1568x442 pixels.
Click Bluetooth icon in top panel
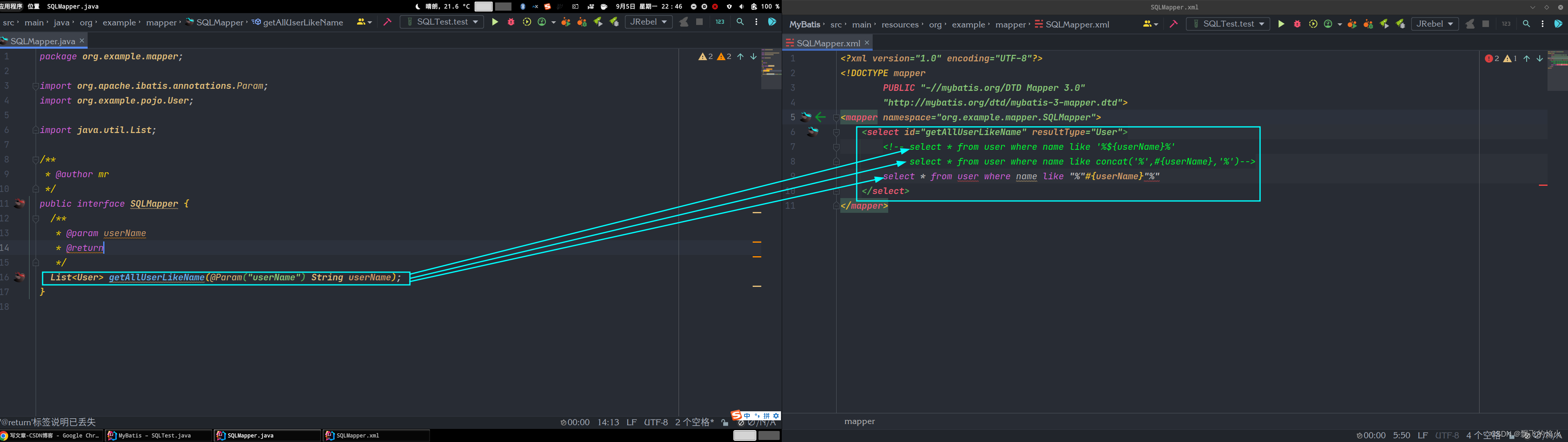click(x=522, y=6)
